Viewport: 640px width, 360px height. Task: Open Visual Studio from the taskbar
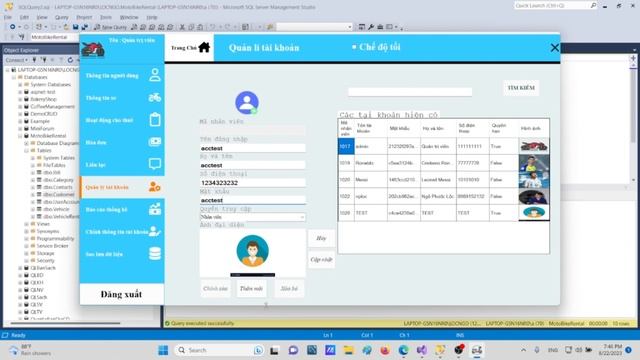click(422, 350)
